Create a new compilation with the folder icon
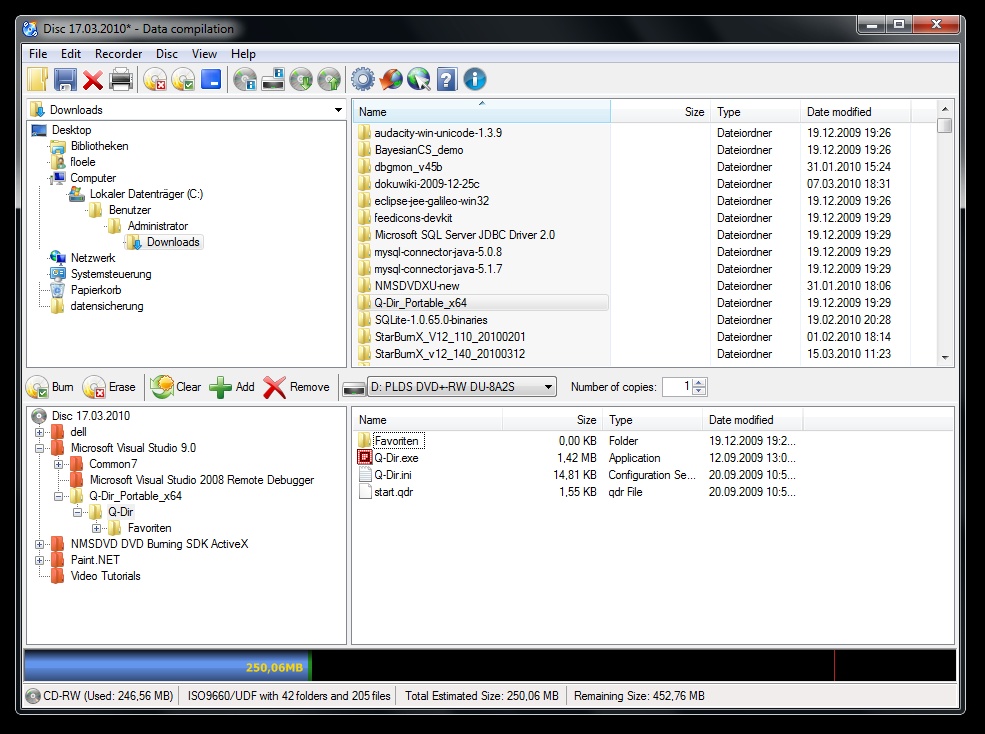This screenshot has width=985, height=734. 35,79
